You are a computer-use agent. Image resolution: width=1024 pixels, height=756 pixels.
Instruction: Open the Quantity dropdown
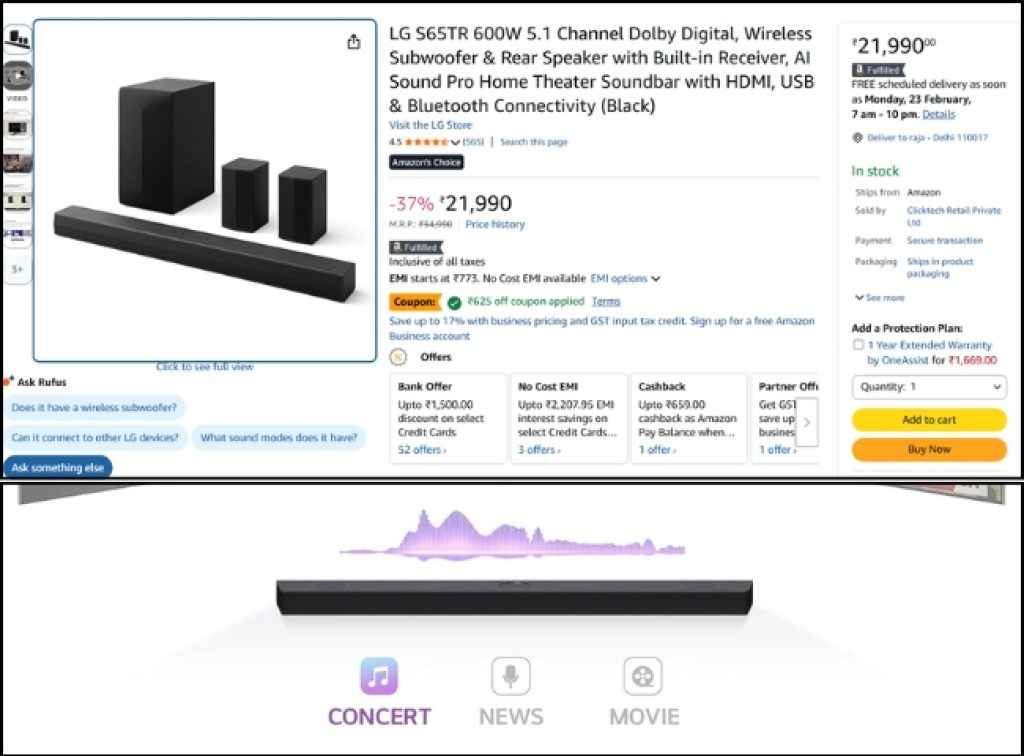tap(928, 388)
